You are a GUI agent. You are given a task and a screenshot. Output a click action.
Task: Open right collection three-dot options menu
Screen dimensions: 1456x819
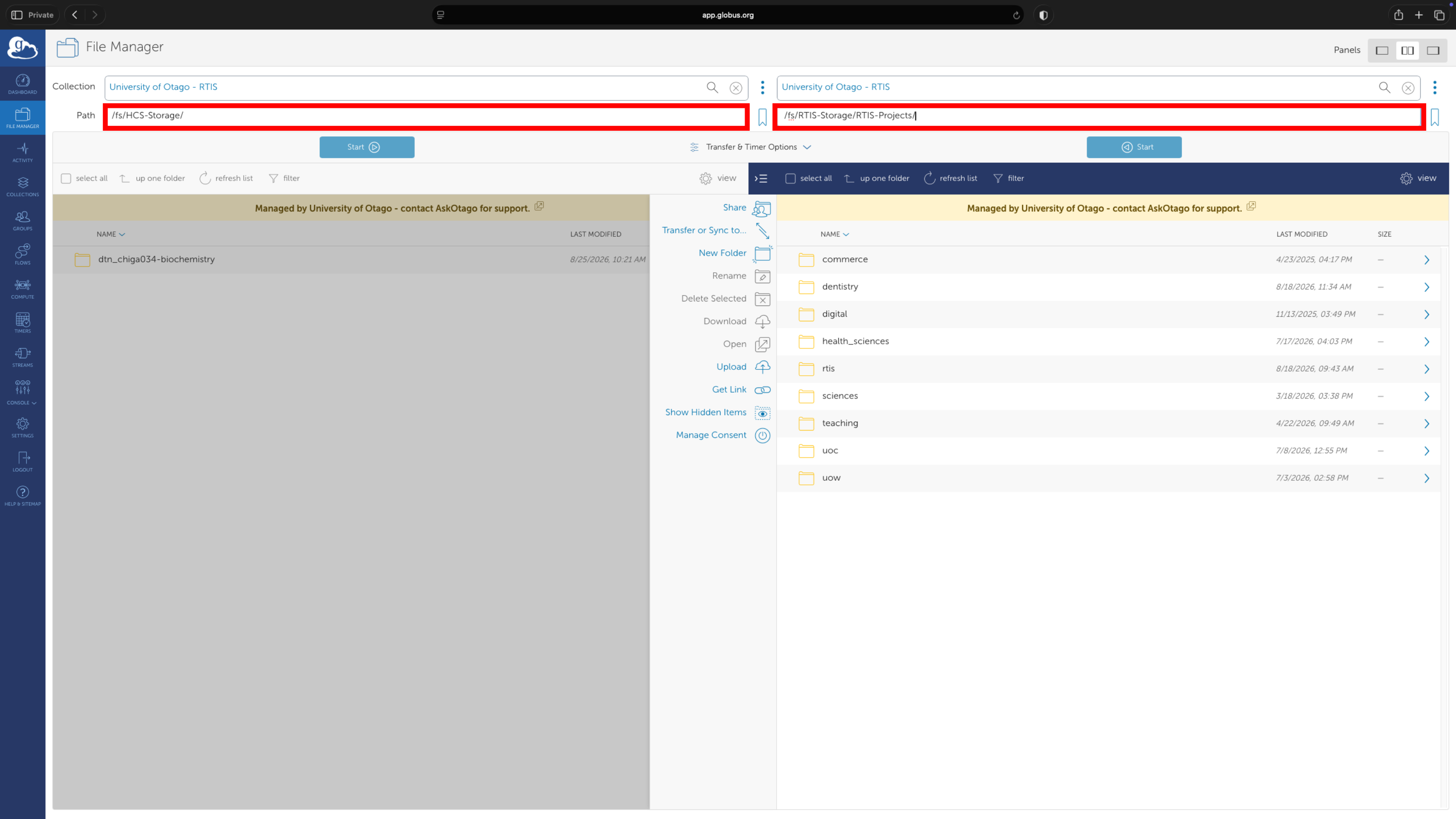tap(1434, 87)
